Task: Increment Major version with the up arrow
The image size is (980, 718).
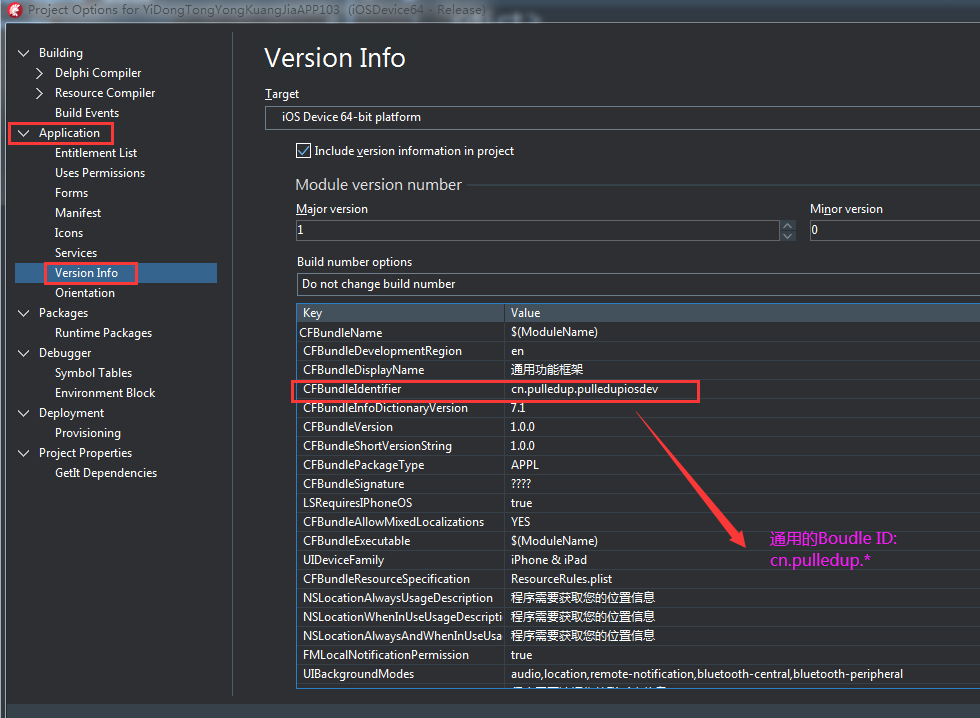Action: pyautogui.click(x=787, y=224)
